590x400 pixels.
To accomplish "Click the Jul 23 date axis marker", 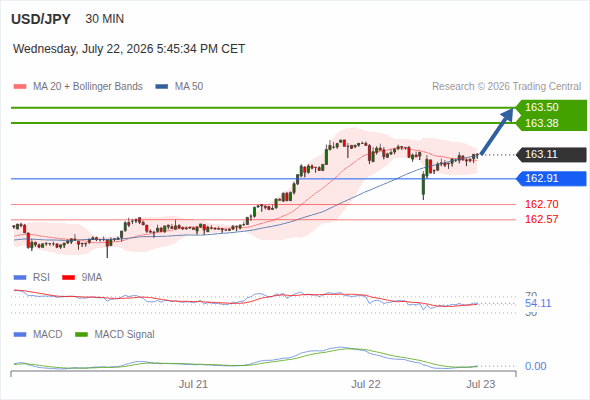I will (481, 384).
